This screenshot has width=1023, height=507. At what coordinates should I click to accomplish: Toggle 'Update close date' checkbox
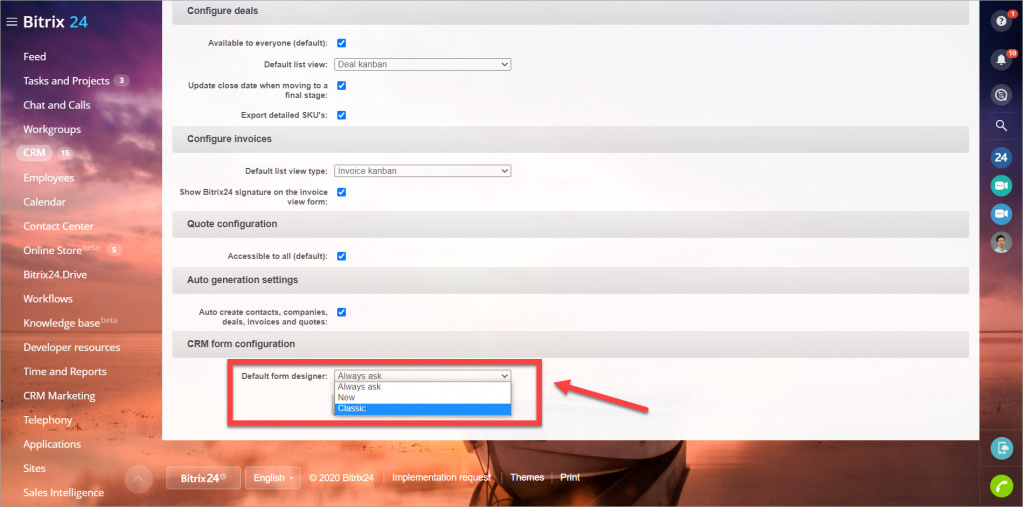[341, 85]
